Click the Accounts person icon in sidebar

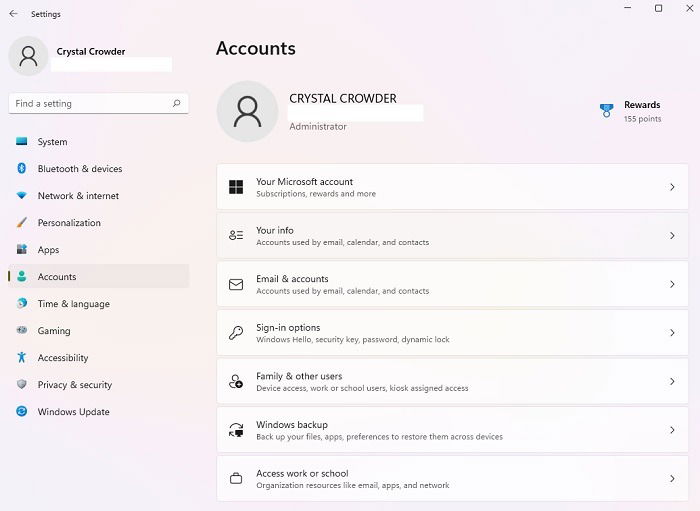click(x=21, y=276)
